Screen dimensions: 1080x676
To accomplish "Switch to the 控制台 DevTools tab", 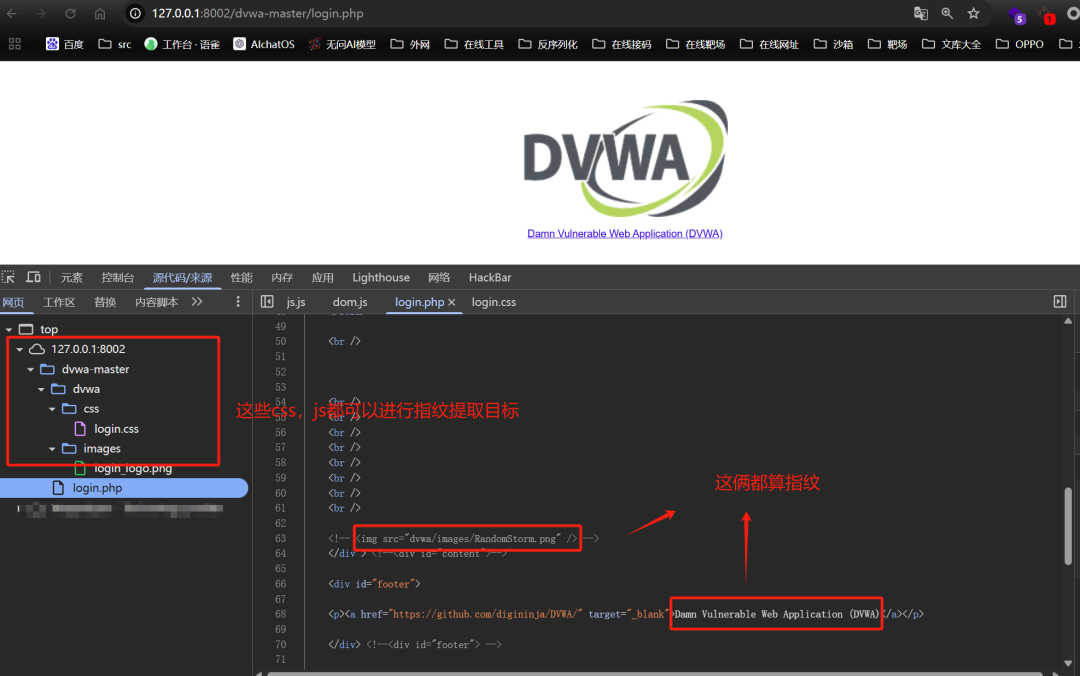I will point(118,277).
